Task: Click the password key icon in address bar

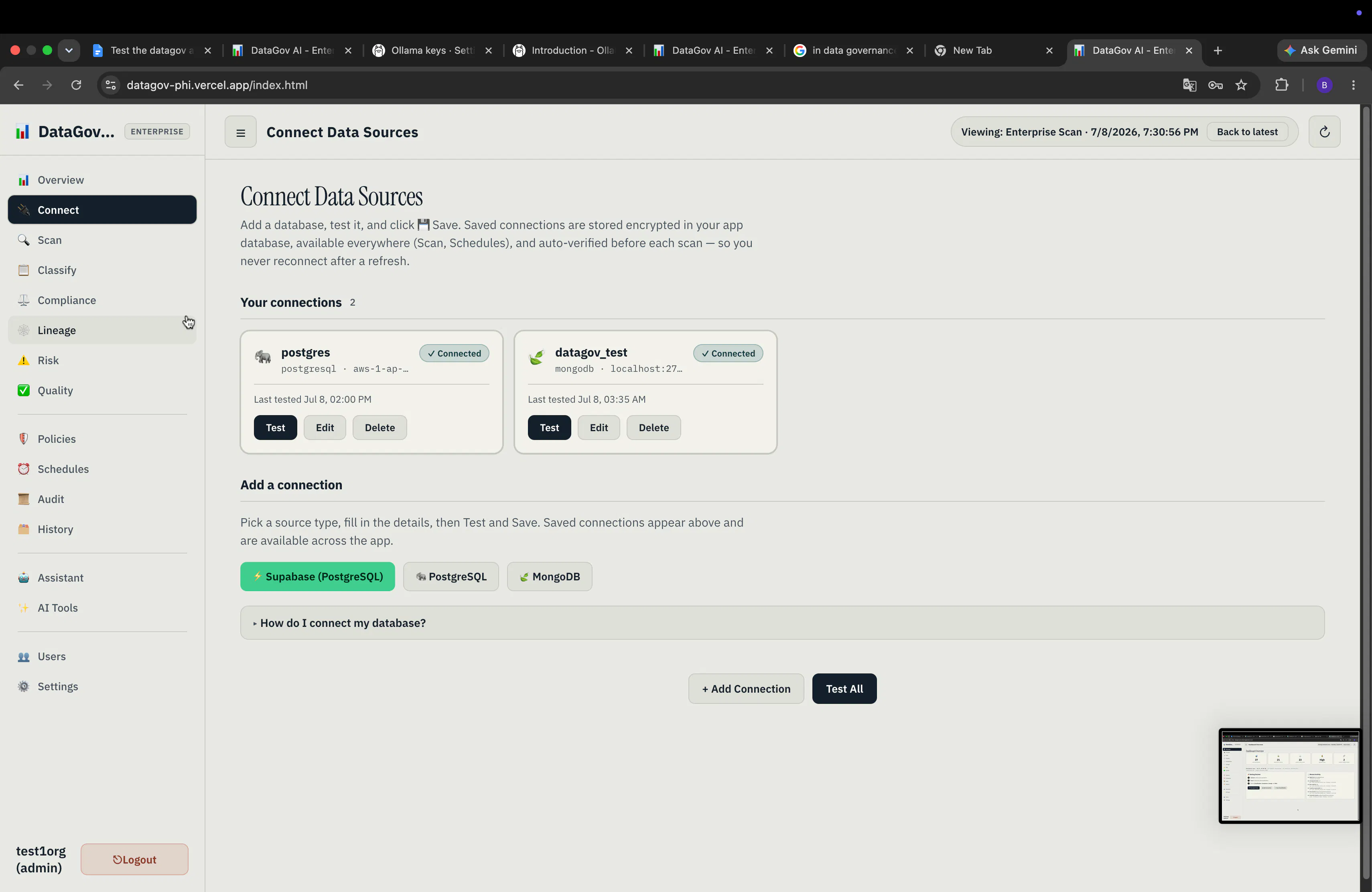Action: point(1215,85)
